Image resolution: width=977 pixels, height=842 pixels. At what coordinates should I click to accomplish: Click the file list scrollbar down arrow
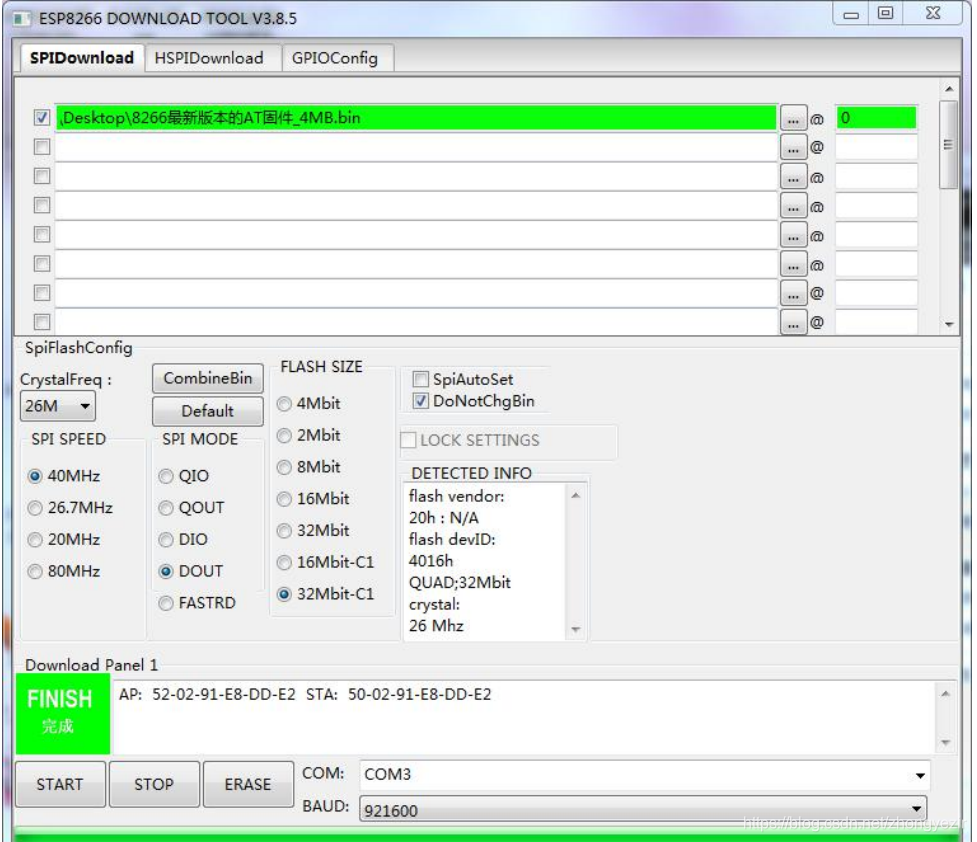point(949,324)
